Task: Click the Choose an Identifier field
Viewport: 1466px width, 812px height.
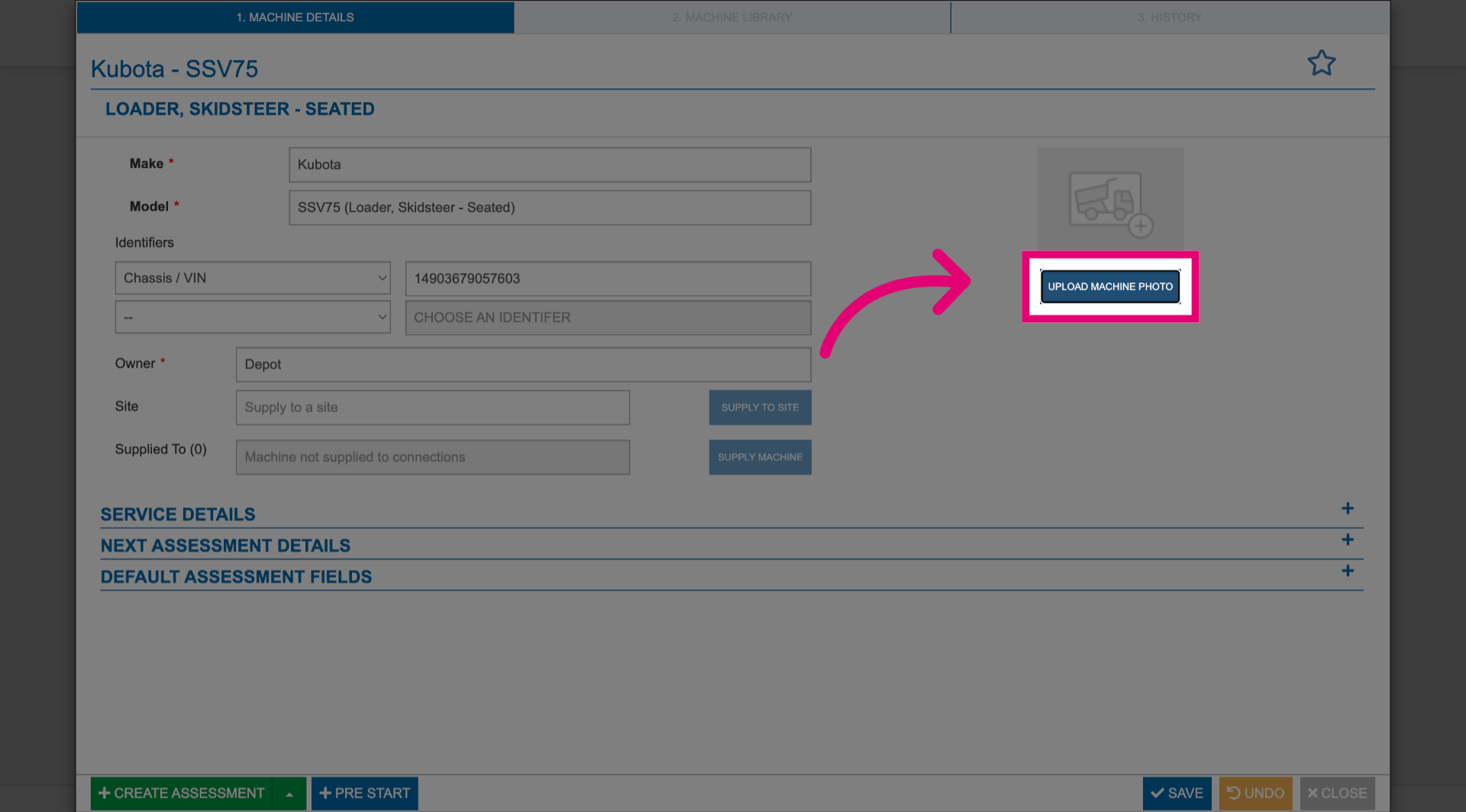Action: click(x=608, y=317)
